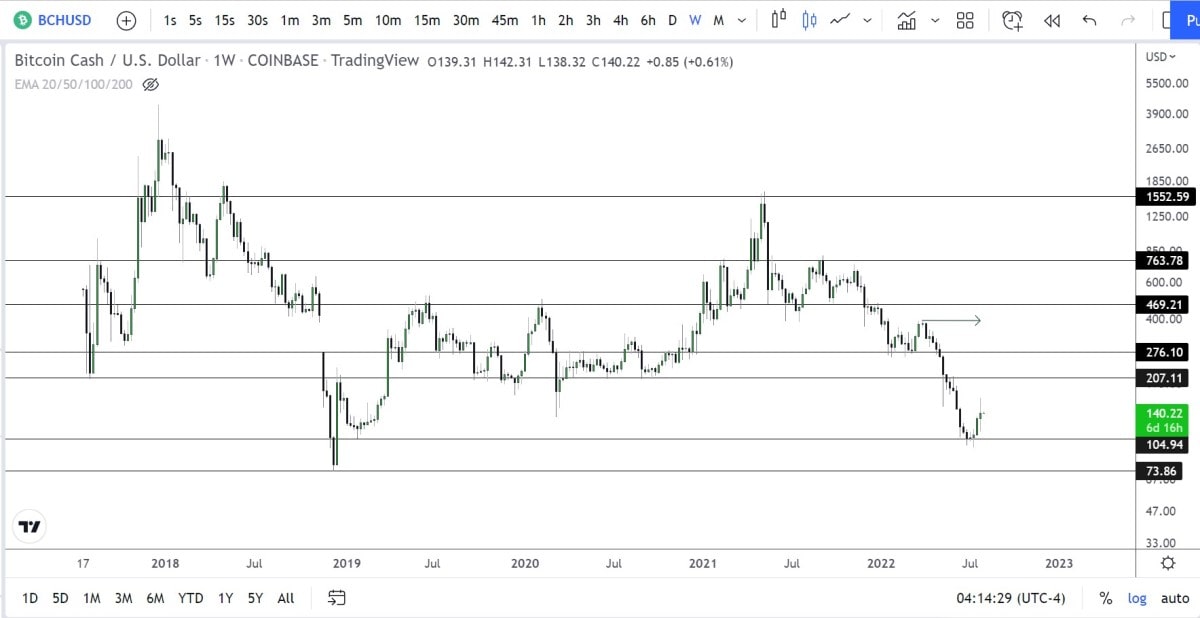Image resolution: width=1200 pixels, height=618 pixels.
Task: Select the 3M date range
Action: pyautogui.click(x=123, y=598)
